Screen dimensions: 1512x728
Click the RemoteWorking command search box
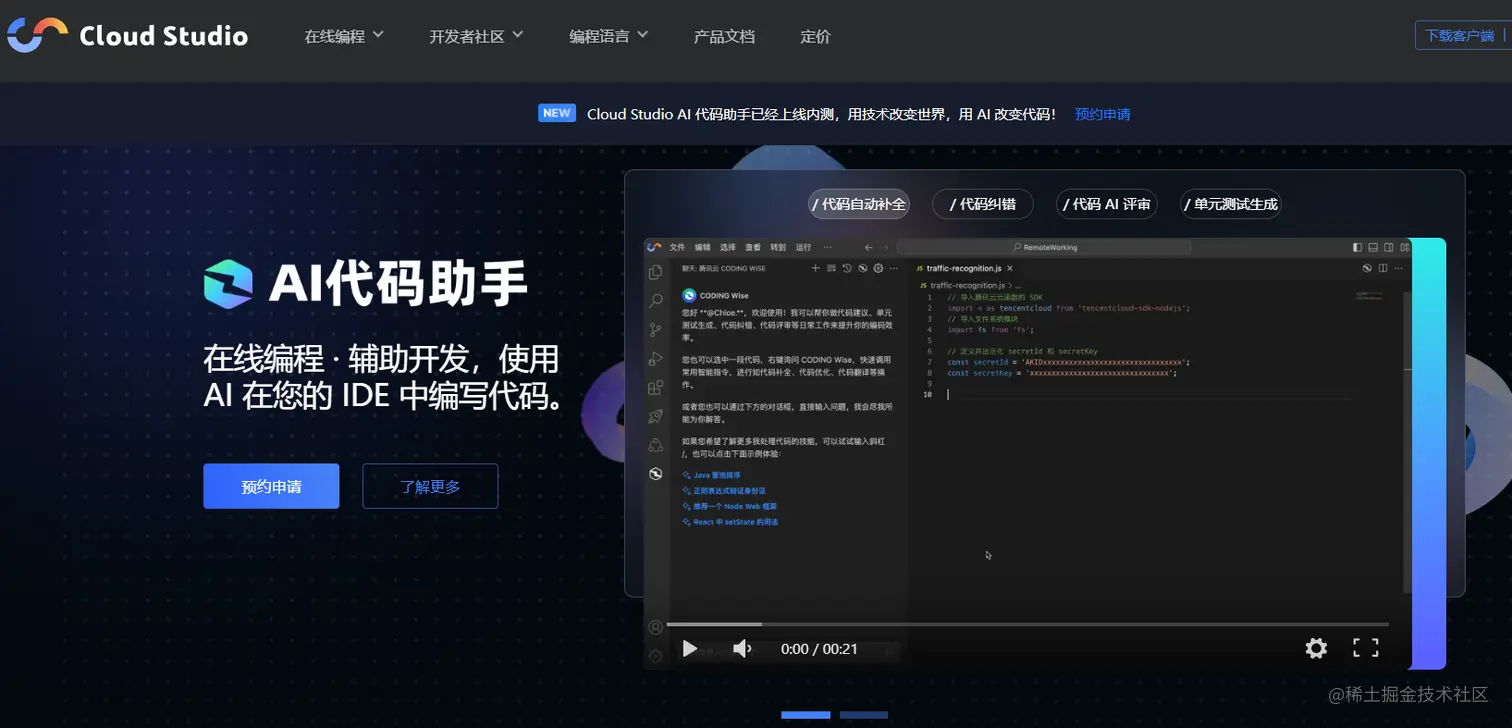tap(1044, 247)
